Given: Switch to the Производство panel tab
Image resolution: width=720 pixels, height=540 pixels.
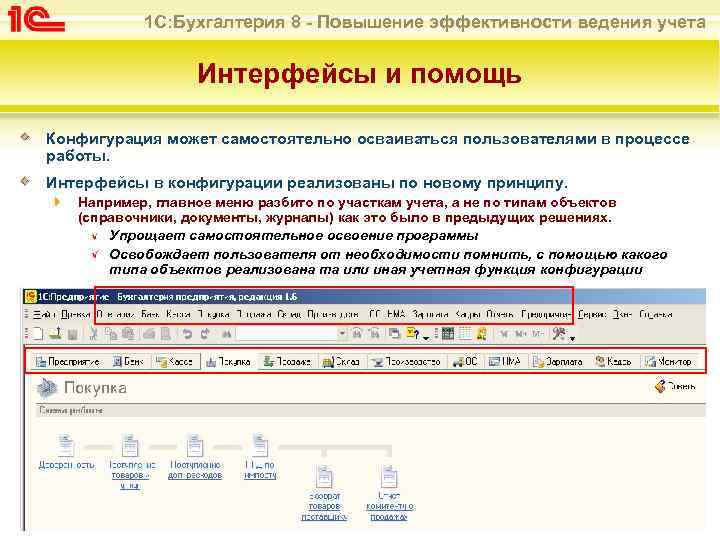Looking at the screenshot, I should (x=406, y=362).
